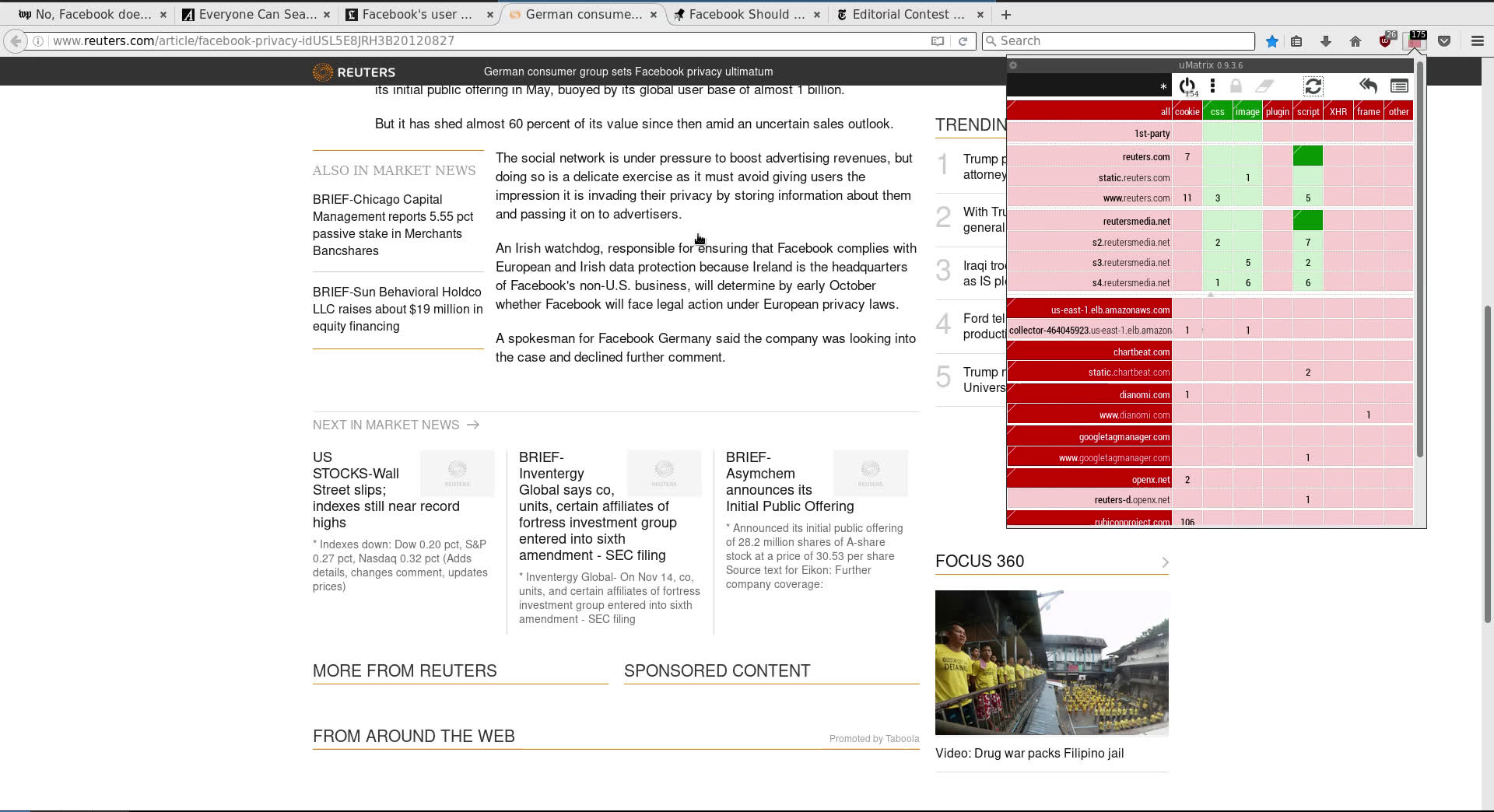
Task: Click the blue bookmark star icon
Action: click(1271, 41)
